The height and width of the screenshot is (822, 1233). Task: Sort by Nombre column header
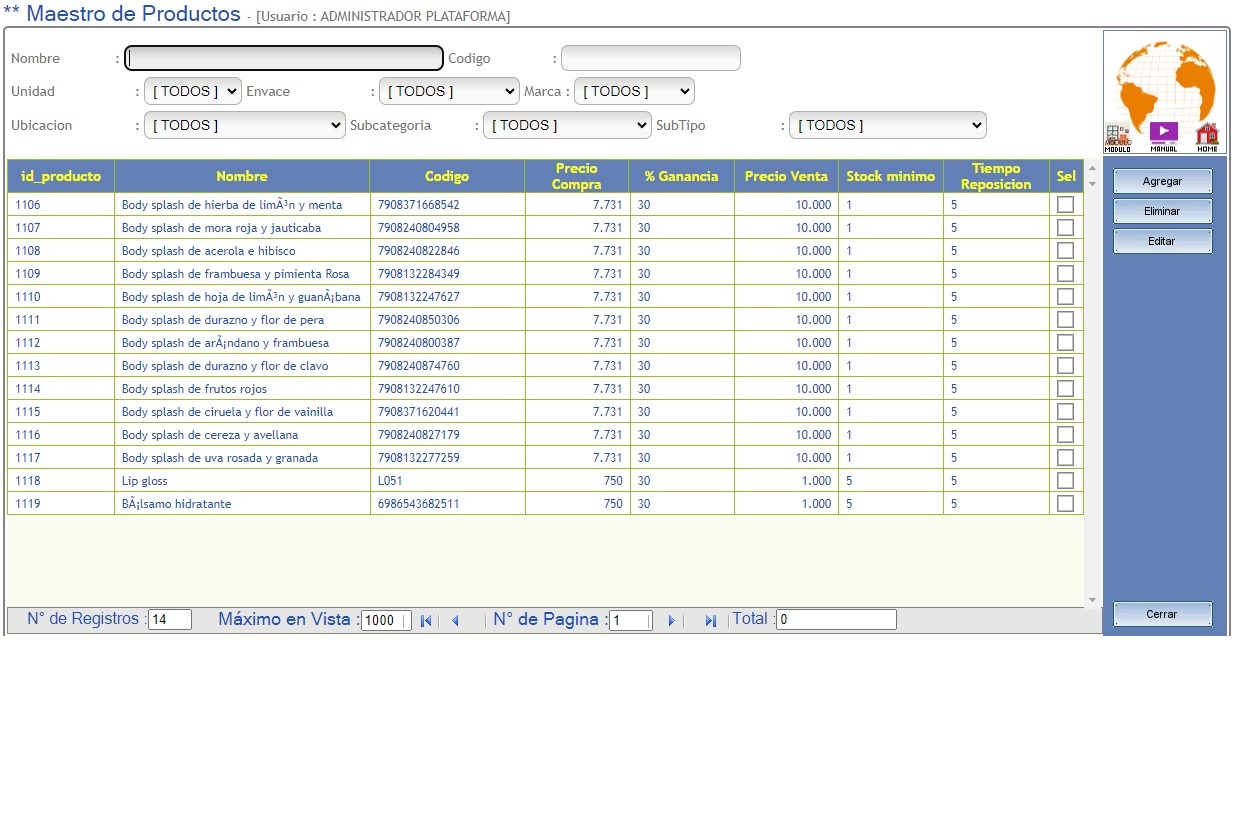click(242, 176)
